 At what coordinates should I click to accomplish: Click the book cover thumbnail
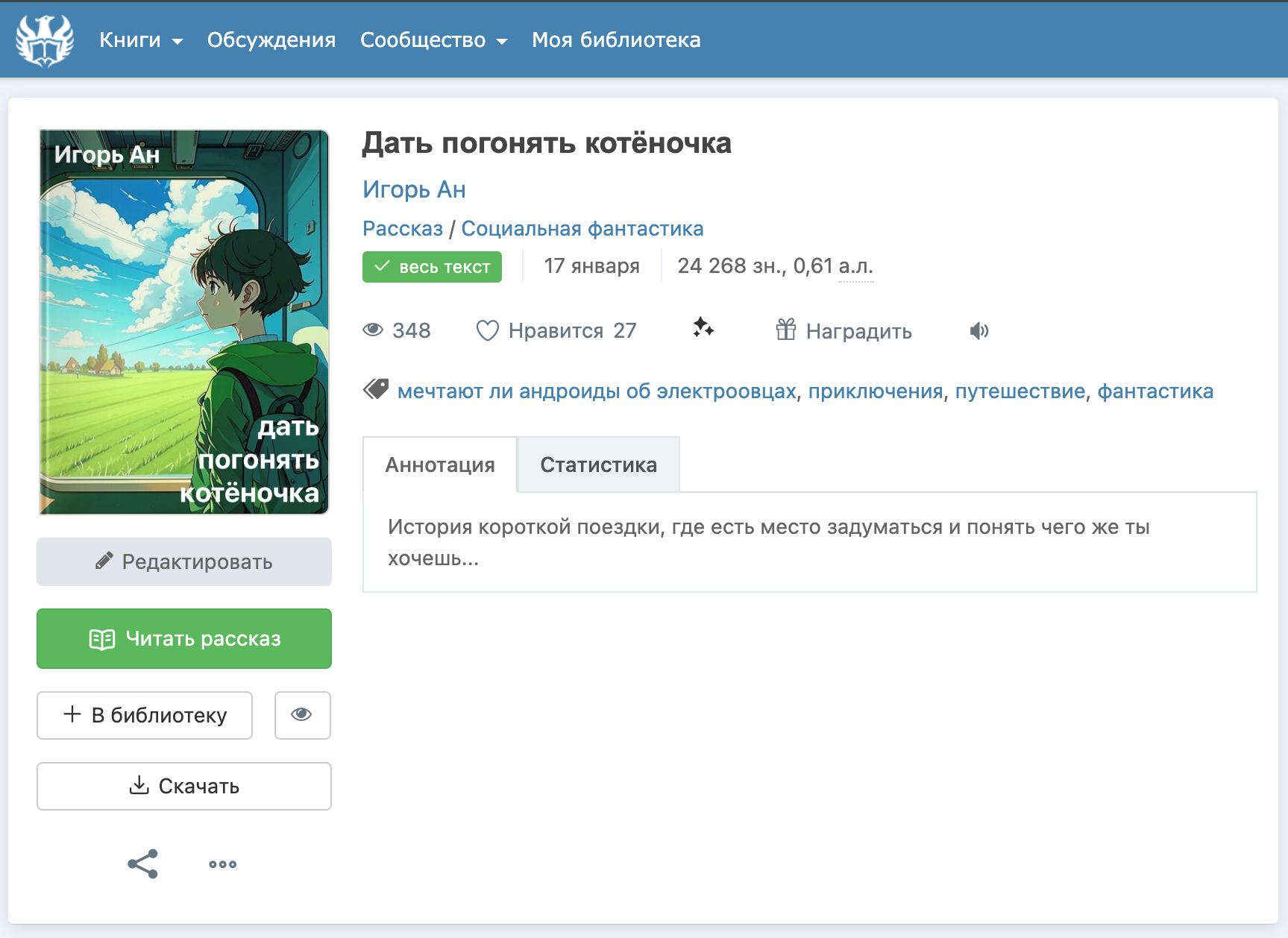(x=184, y=322)
